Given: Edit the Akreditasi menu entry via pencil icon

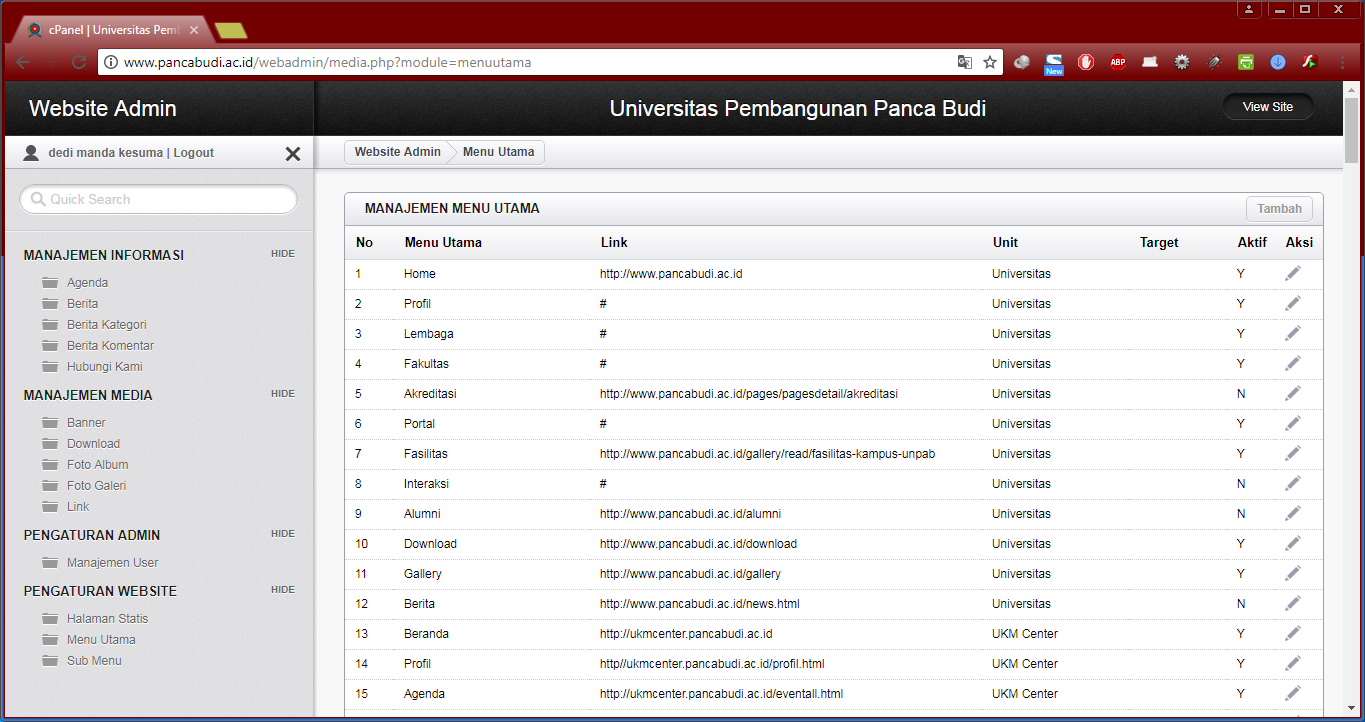Looking at the screenshot, I should pyautogui.click(x=1293, y=393).
